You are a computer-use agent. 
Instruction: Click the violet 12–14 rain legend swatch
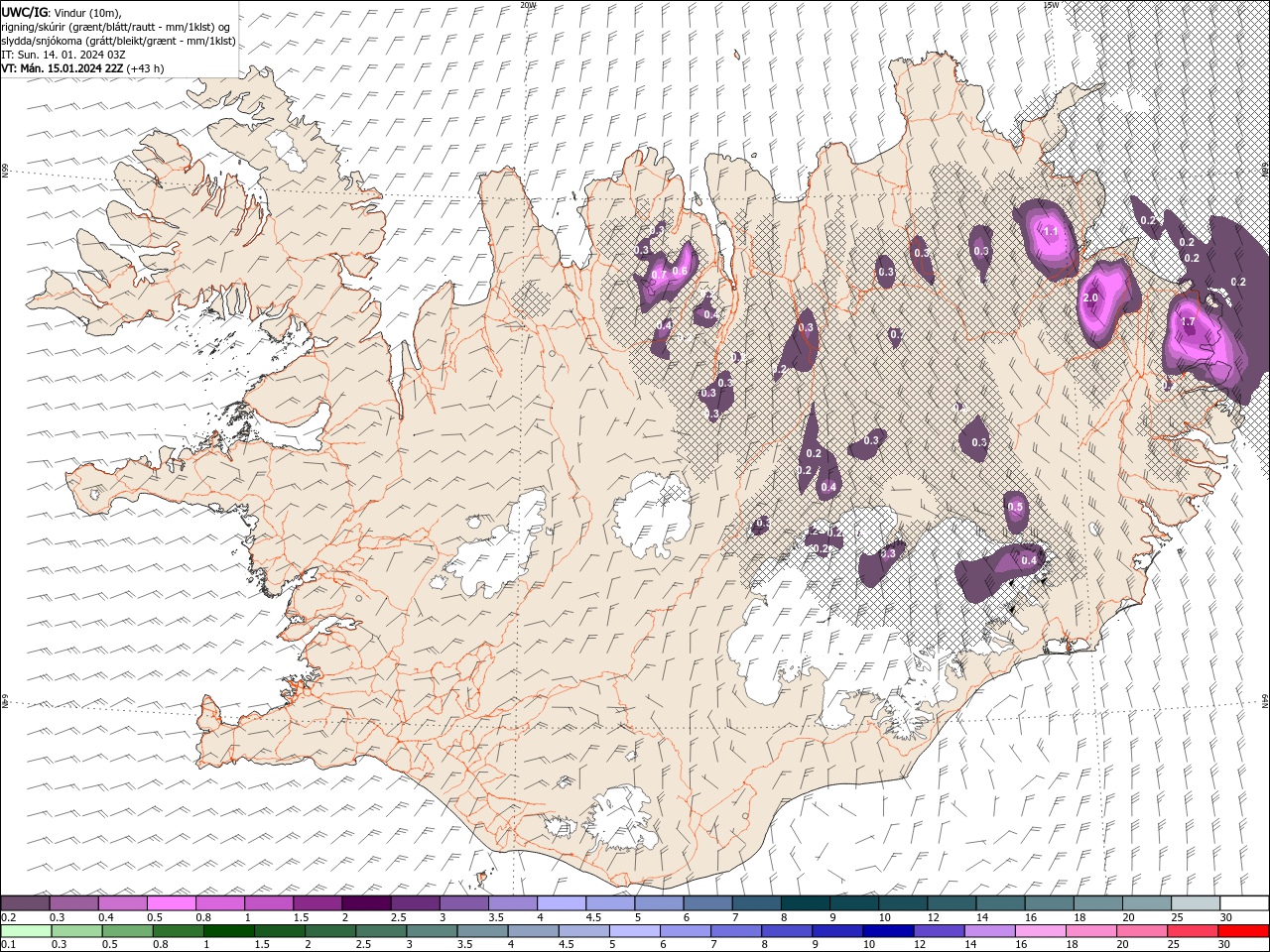(x=938, y=931)
